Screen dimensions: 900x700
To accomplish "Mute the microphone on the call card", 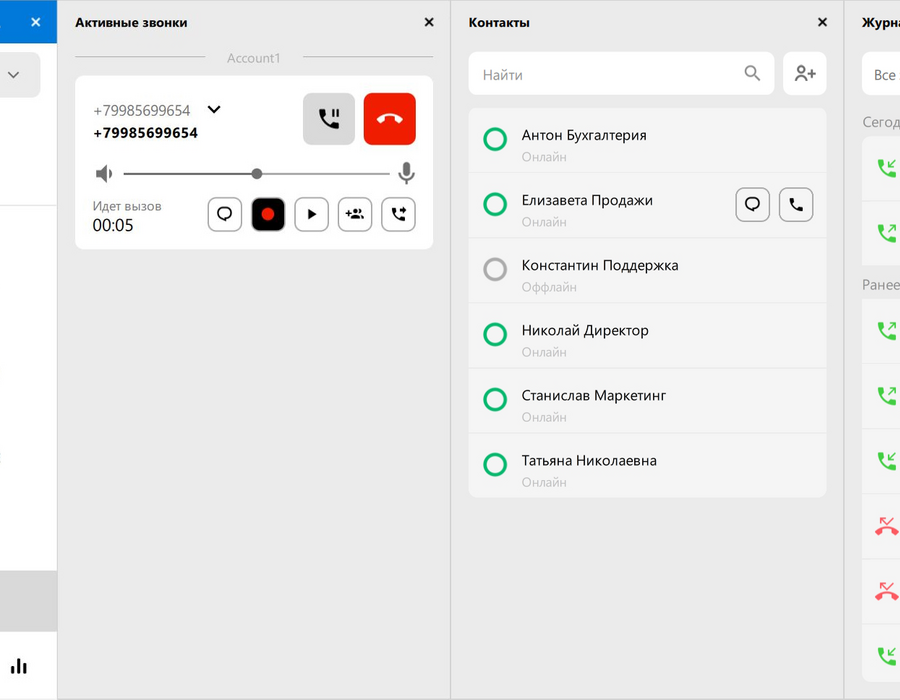I will (406, 173).
